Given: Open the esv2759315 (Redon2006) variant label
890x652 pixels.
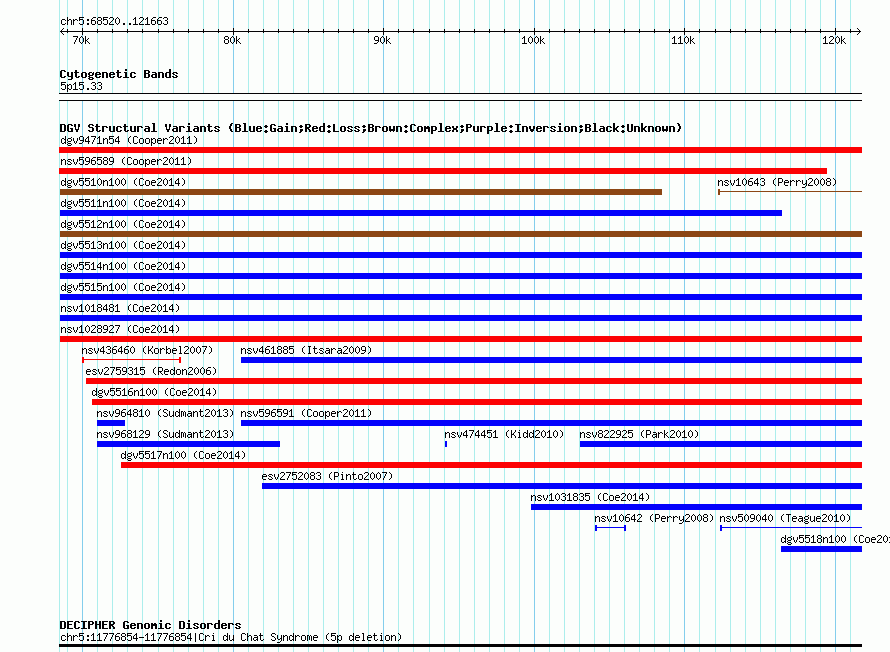Looking at the screenshot, I should (x=151, y=371).
